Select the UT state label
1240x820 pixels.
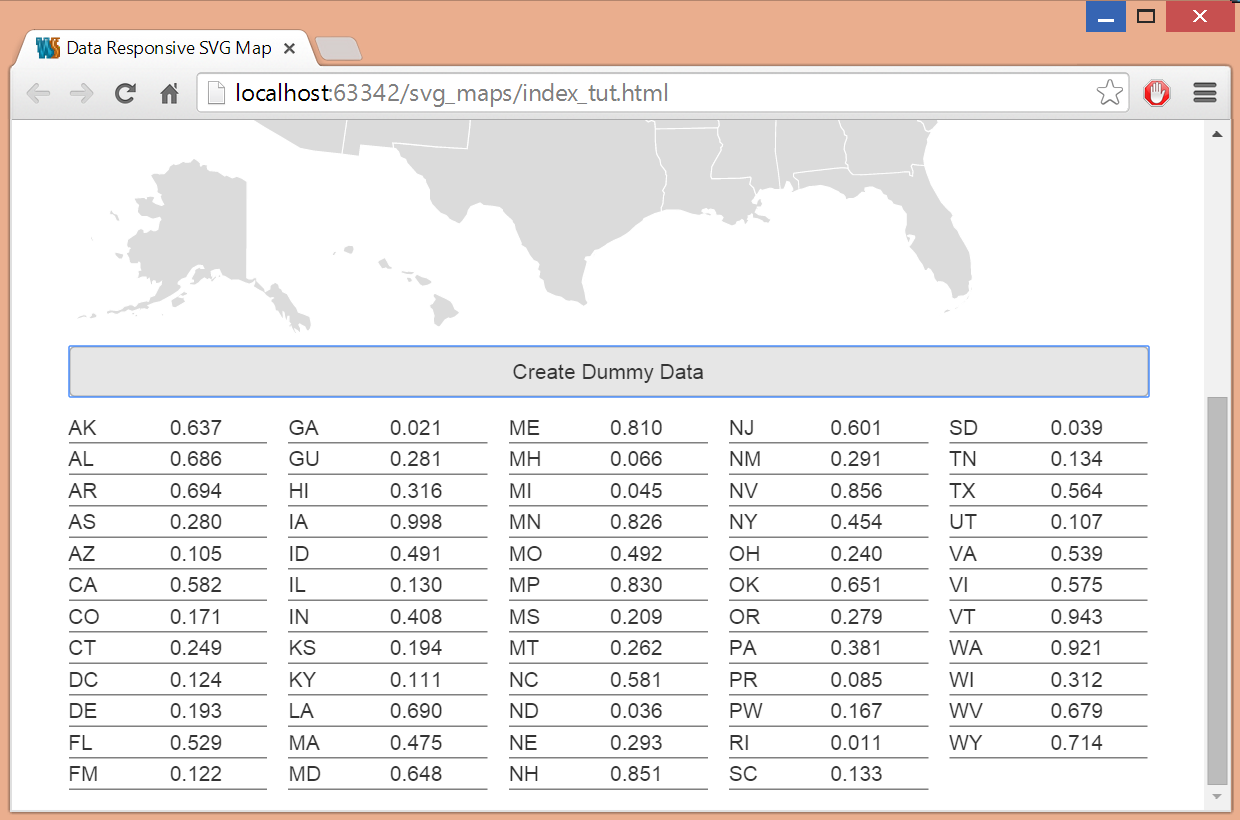(x=962, y=522)
